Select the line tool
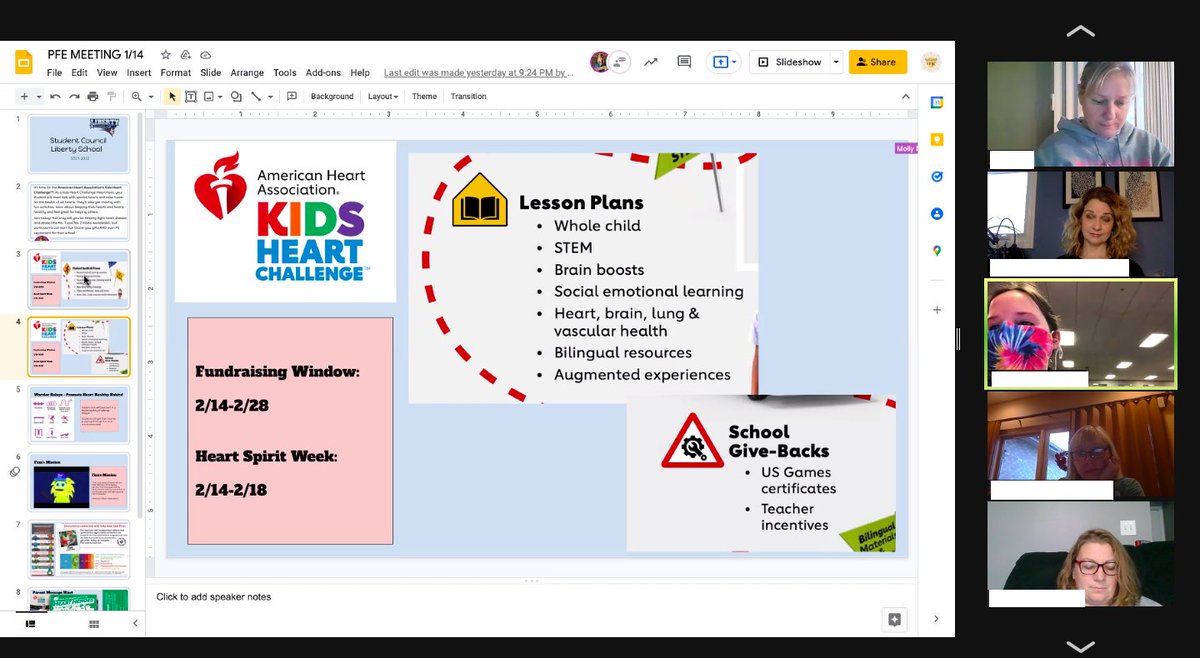This screenshot has height=658, width=1200. pos(256,96)
